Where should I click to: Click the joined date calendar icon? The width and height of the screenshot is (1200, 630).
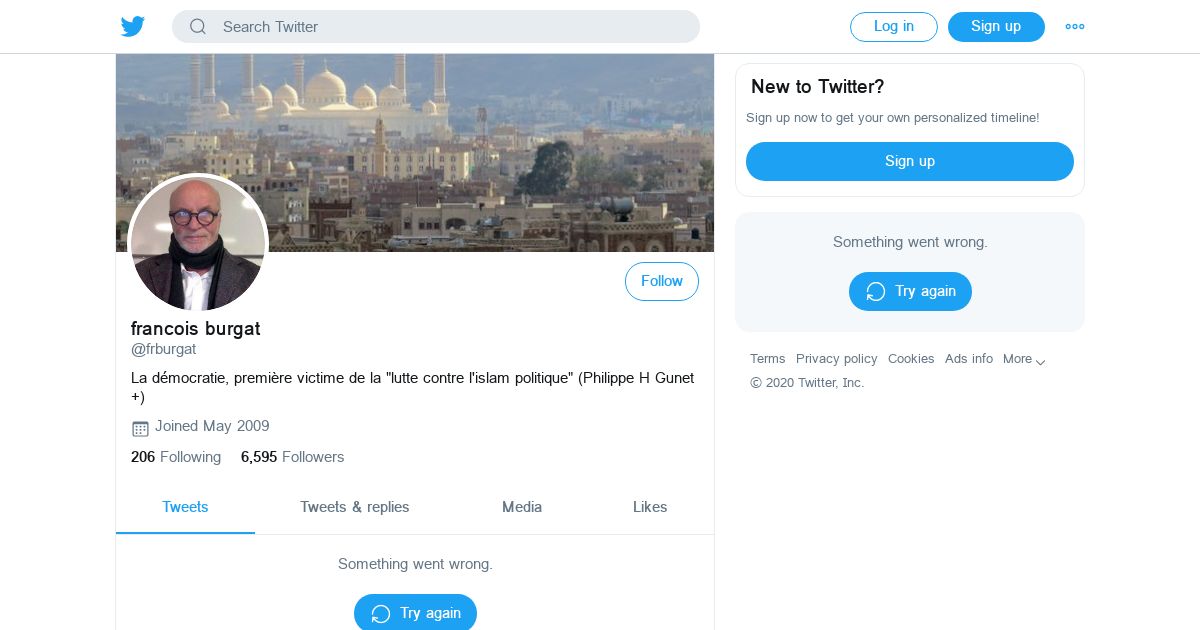coord(140,428)
